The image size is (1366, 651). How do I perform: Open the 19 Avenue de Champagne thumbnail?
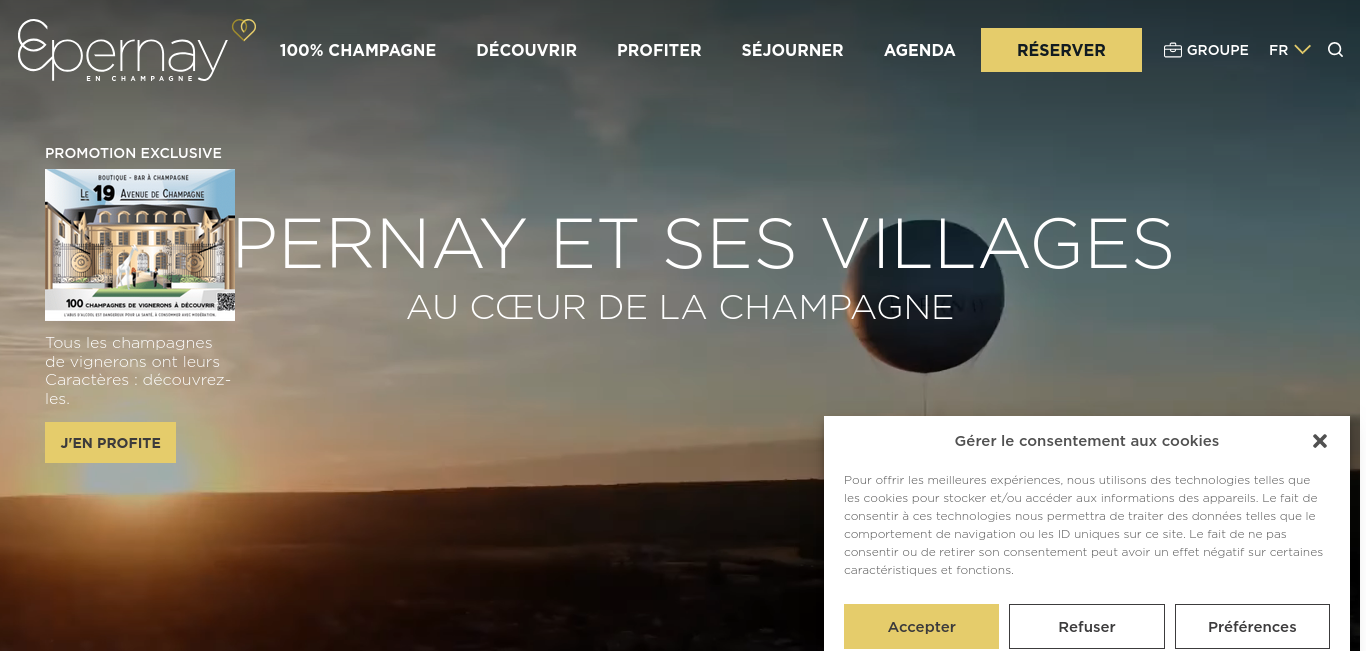coord(140,245)
